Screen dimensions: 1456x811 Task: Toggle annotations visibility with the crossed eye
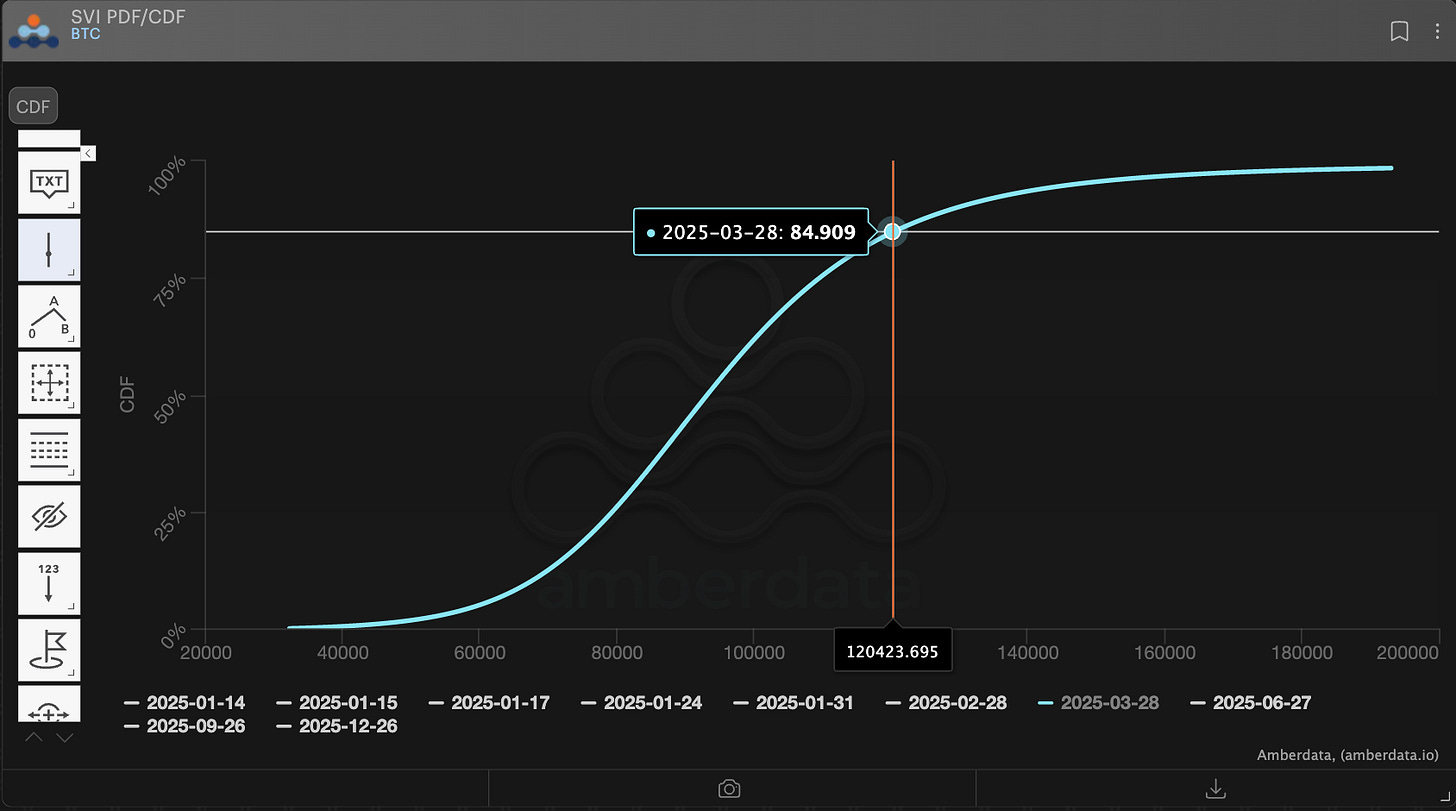click(49, 516)
